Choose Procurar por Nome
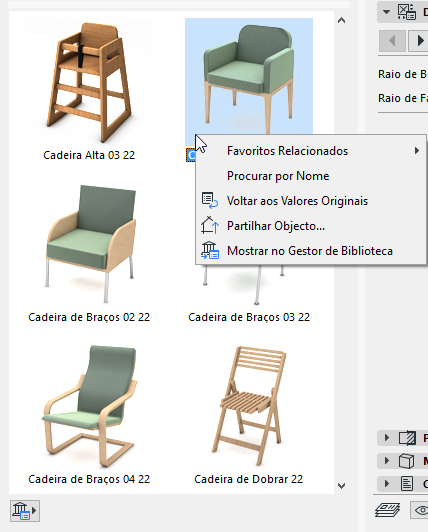 pyautogui.click(x=311, y=176)
